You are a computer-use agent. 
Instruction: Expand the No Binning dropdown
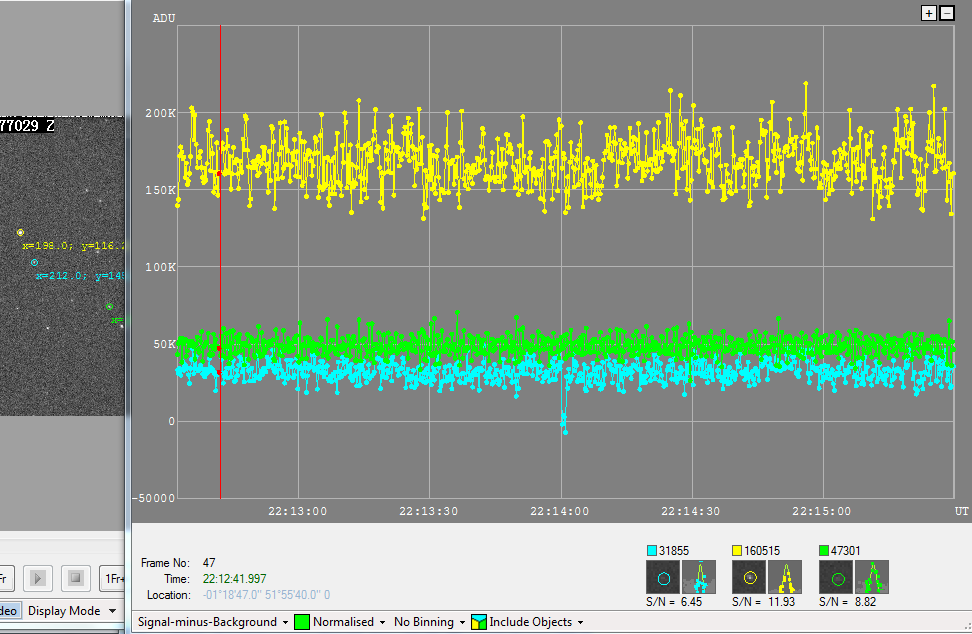click(430, 622)
